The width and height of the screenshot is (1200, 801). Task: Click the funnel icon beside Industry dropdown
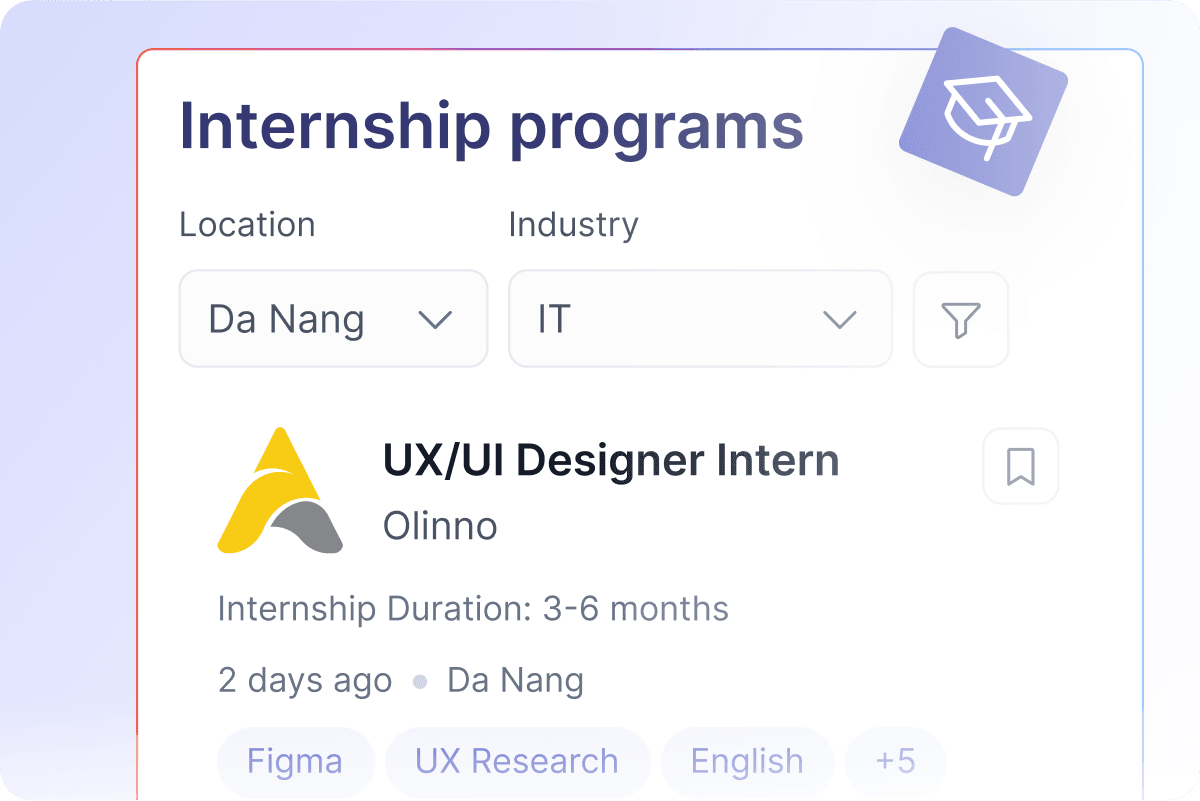point(960,319)
